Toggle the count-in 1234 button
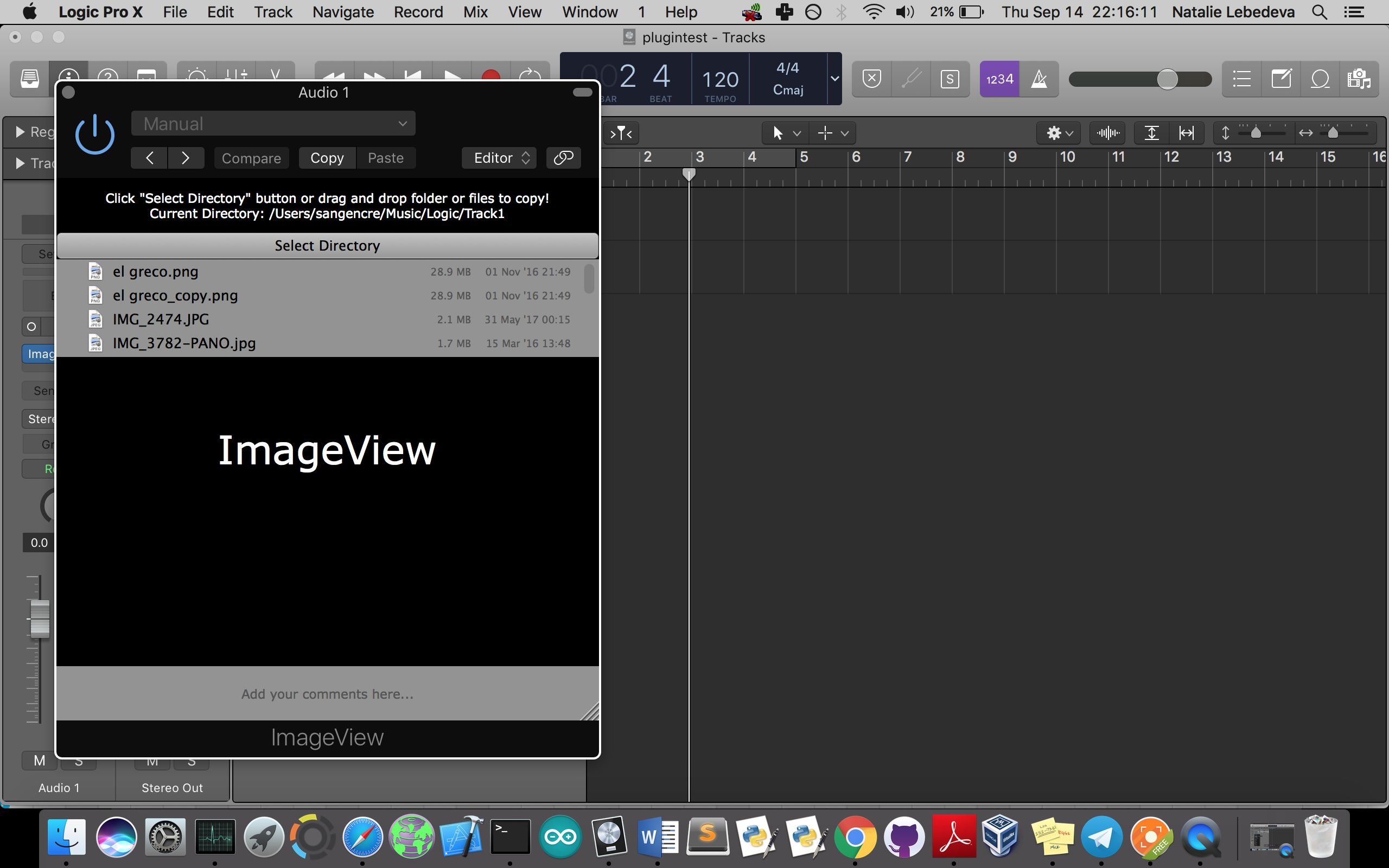Viewport: 1389px width, 868px height. point(999,79)
